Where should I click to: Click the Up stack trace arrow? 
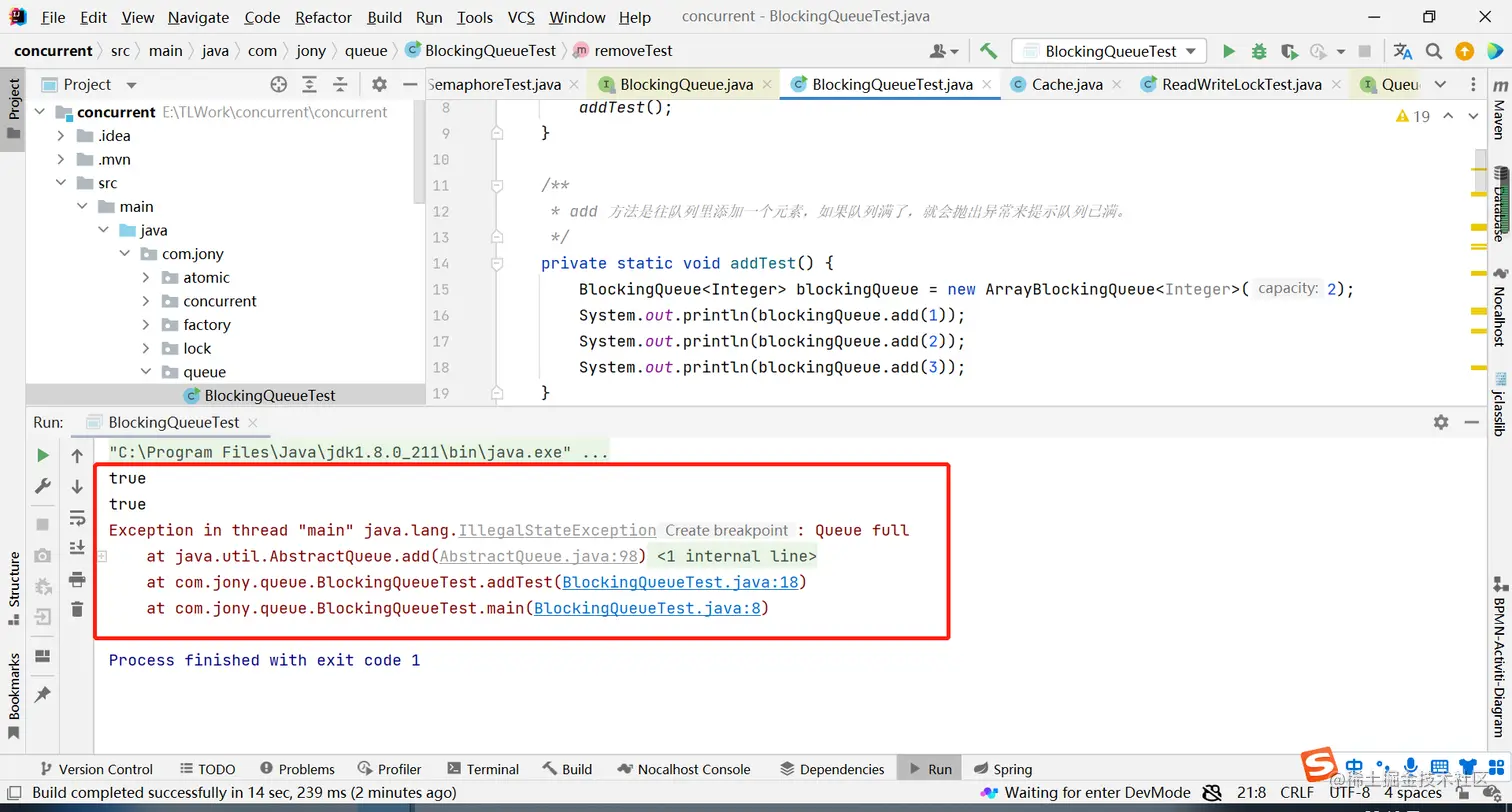[x=77, y=456]
